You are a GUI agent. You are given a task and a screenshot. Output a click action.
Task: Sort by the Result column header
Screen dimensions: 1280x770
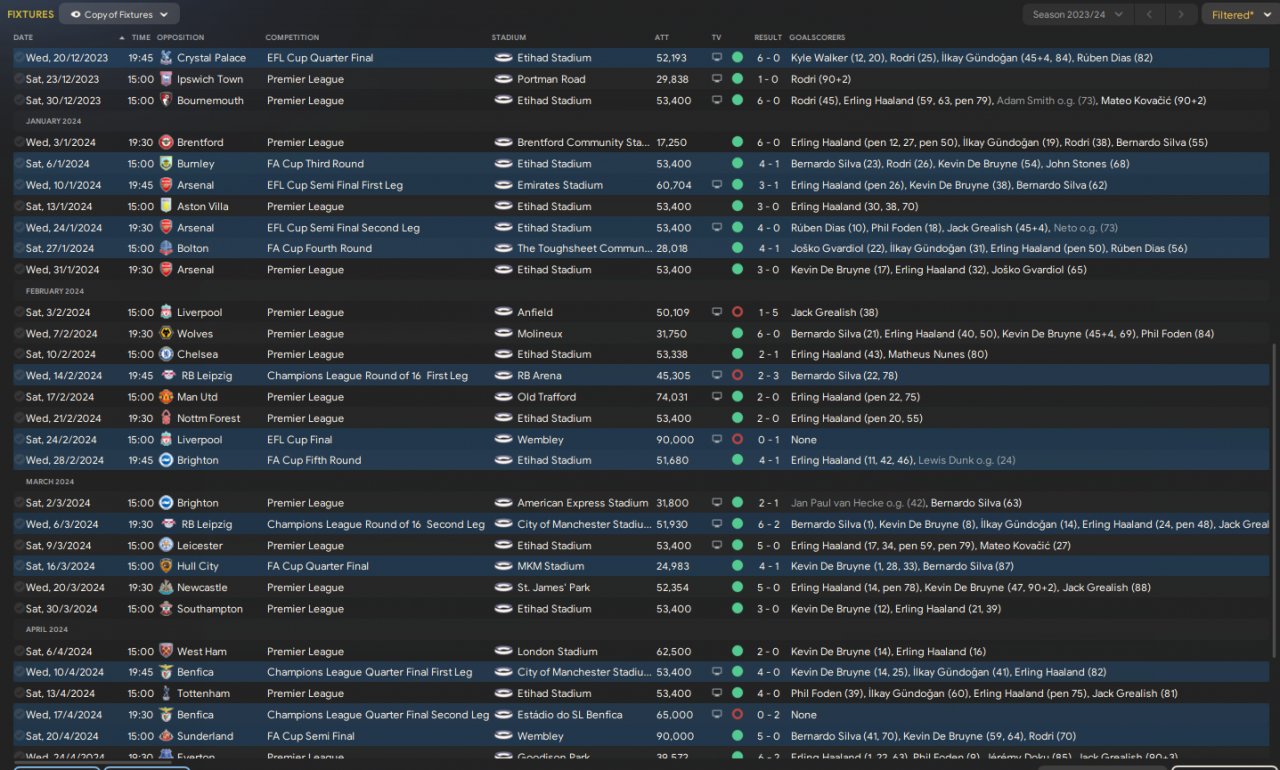point(768,38)
